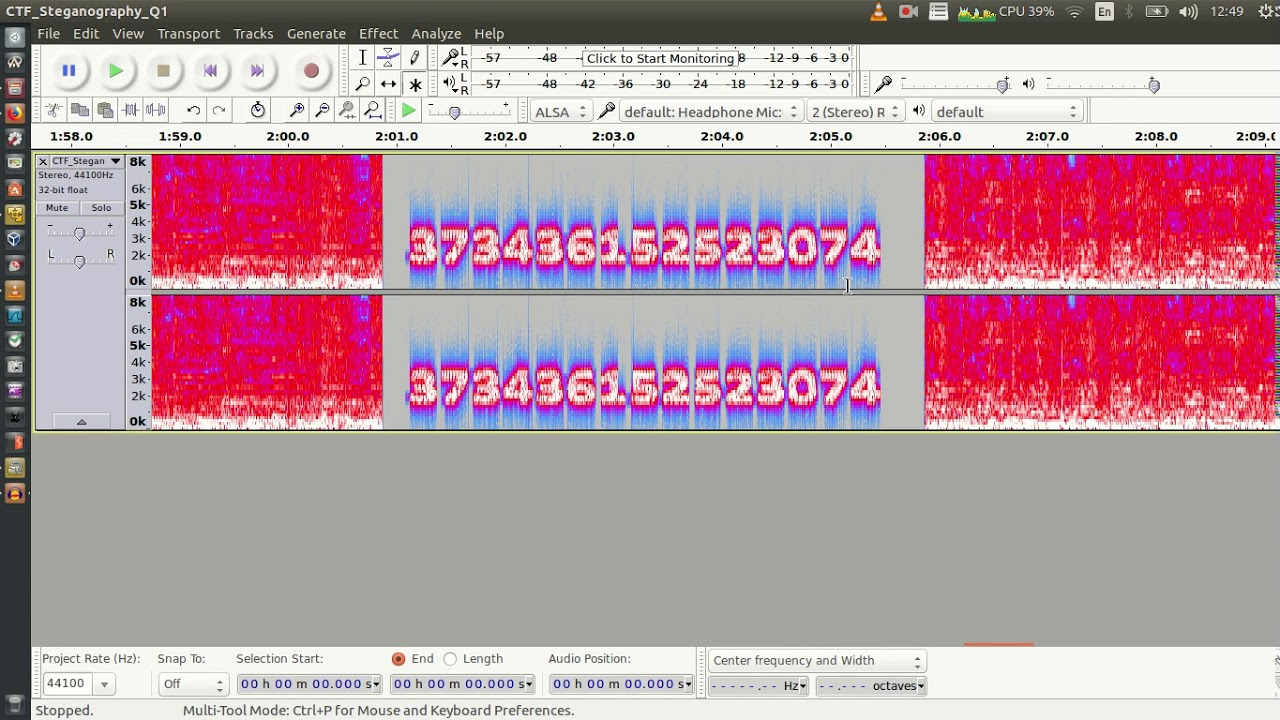Click the Selection Start time field

[x=309, y=684]
